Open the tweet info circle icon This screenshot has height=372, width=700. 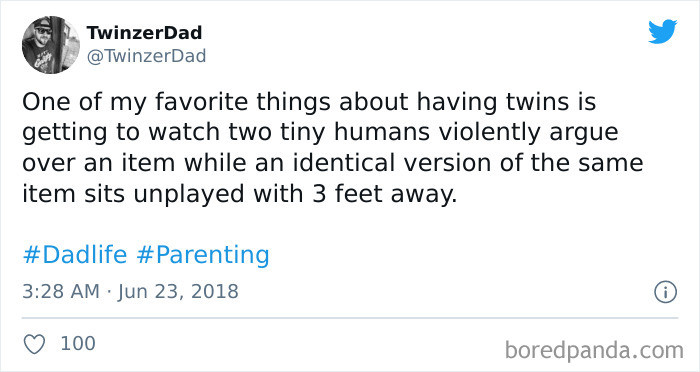click(666, 292)
